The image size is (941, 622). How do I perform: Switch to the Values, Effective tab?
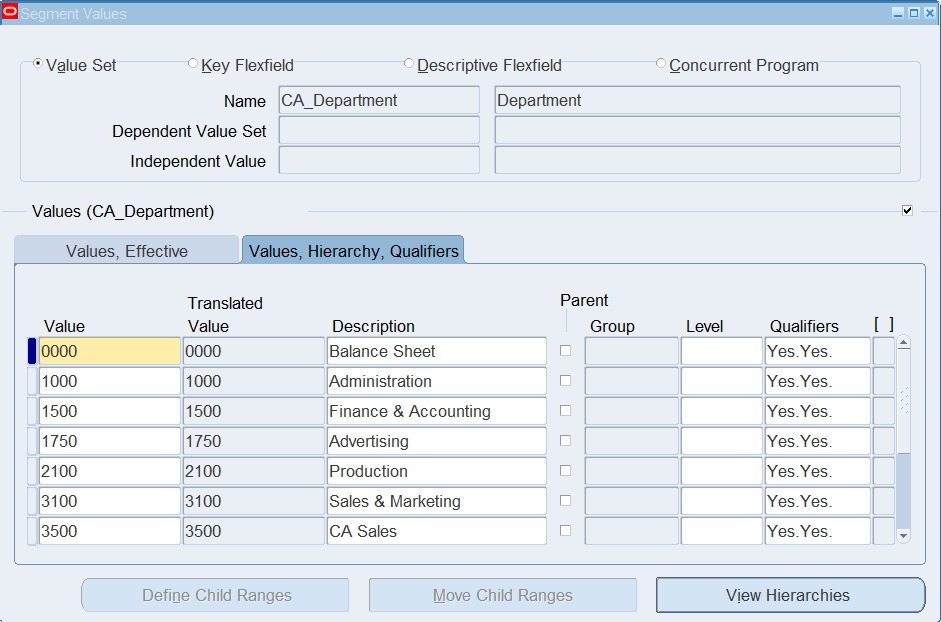(127, 250)
